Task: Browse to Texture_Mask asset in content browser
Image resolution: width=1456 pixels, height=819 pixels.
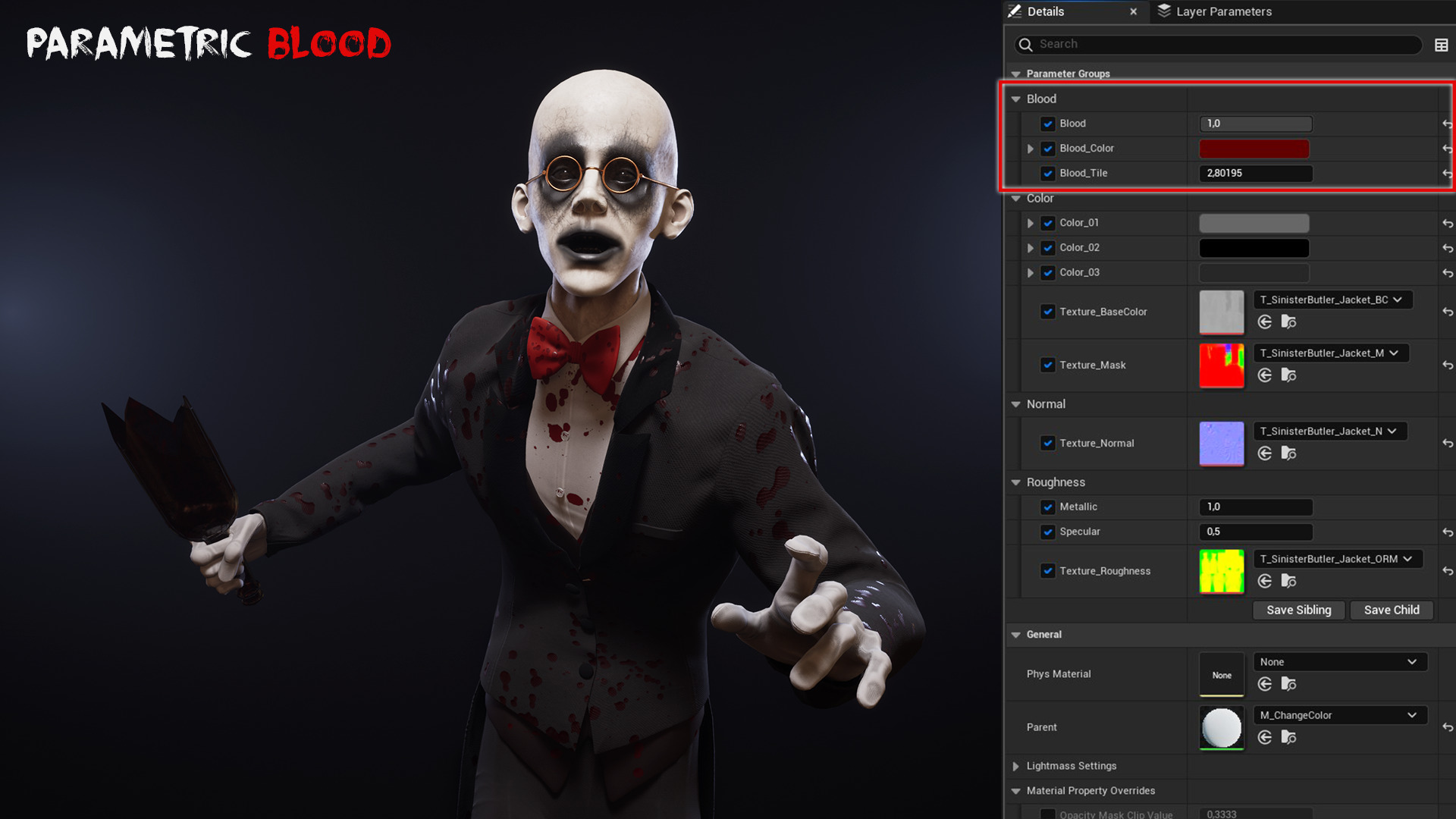Action: [1288, 375]
